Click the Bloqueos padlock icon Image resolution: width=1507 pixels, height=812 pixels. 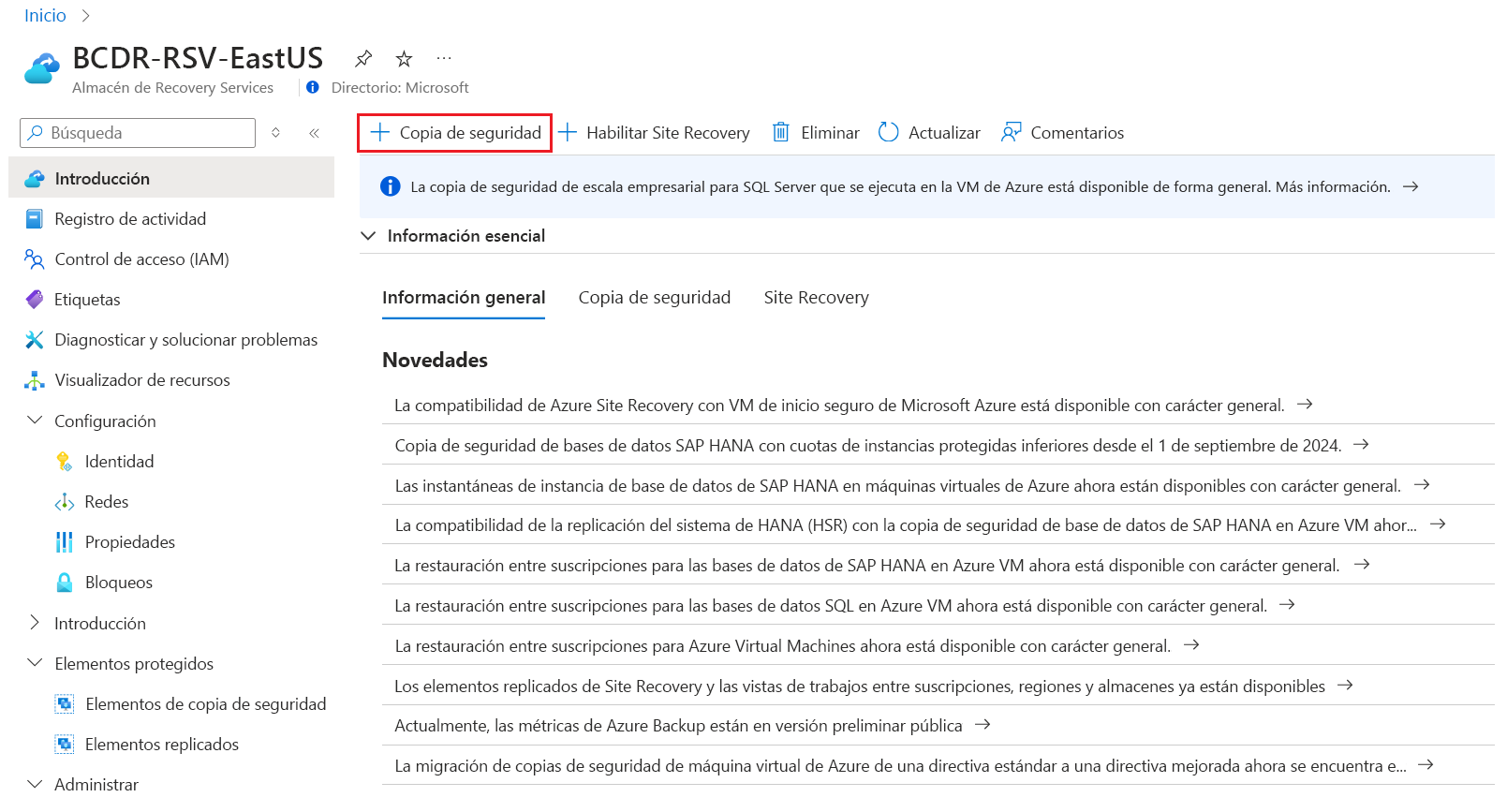[x=65, y=583]
